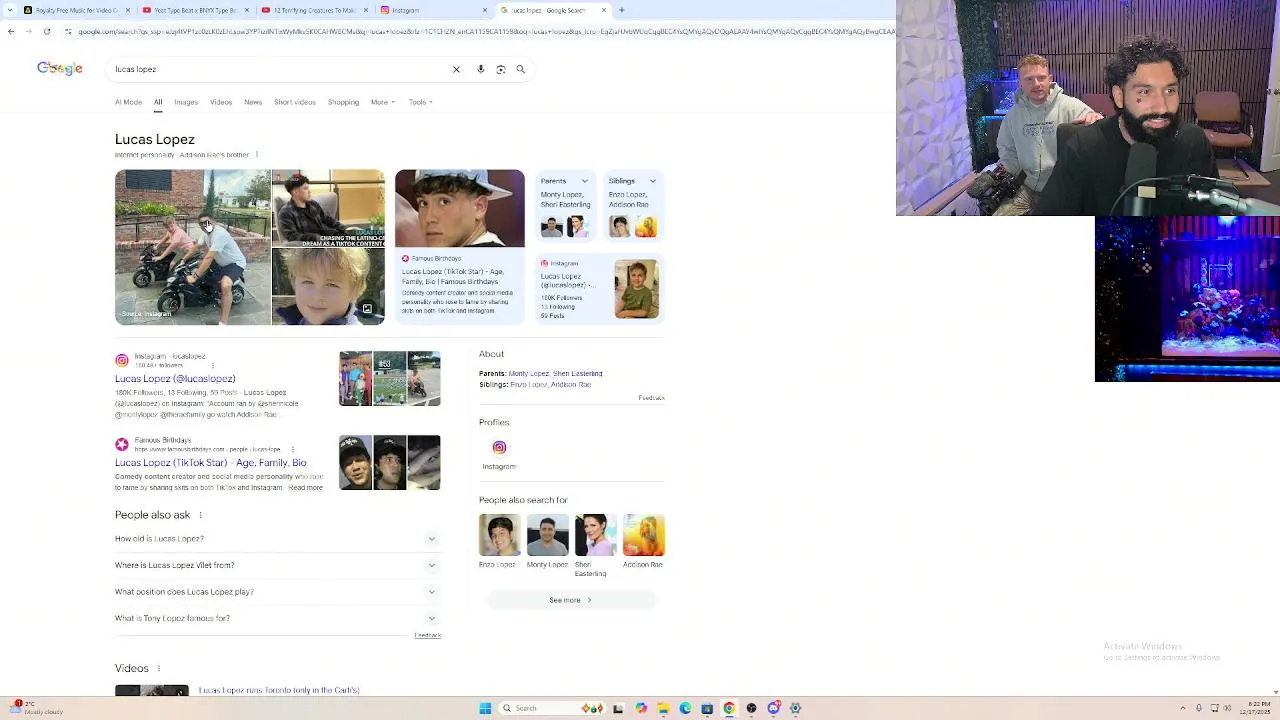Open the Copilot icon in the taskbar
This screenshot has width=1280, height=720.
tap(641, 708)
